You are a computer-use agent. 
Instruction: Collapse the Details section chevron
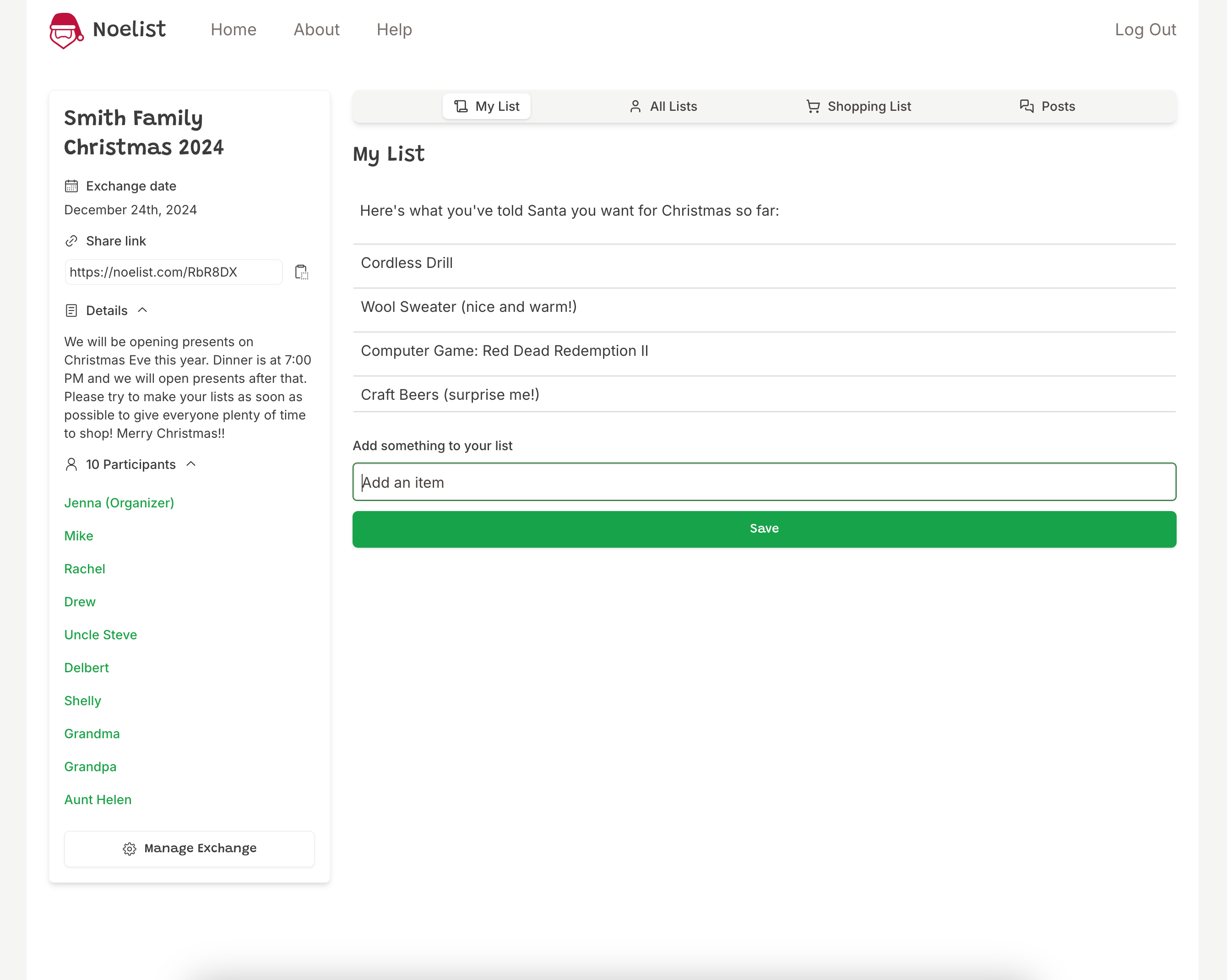(x=143, y=310)
